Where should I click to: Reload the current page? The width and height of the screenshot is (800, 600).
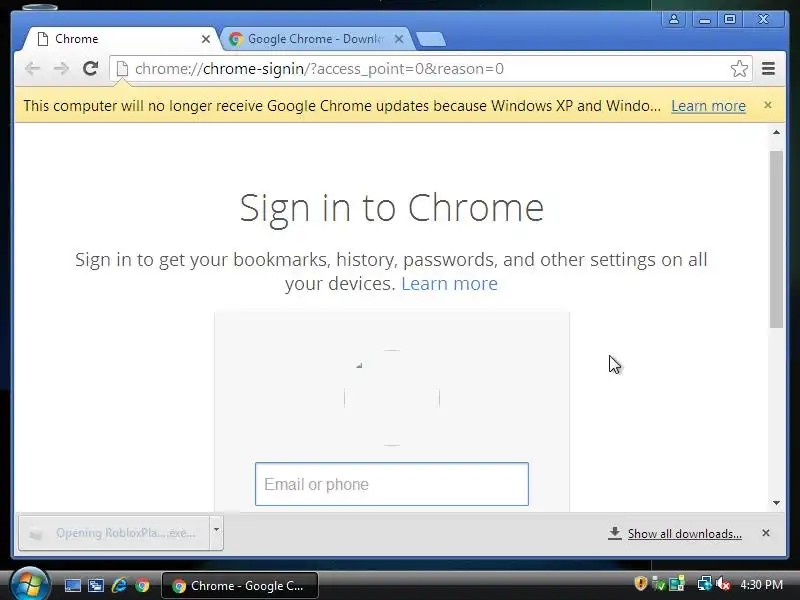pos(90,68)
